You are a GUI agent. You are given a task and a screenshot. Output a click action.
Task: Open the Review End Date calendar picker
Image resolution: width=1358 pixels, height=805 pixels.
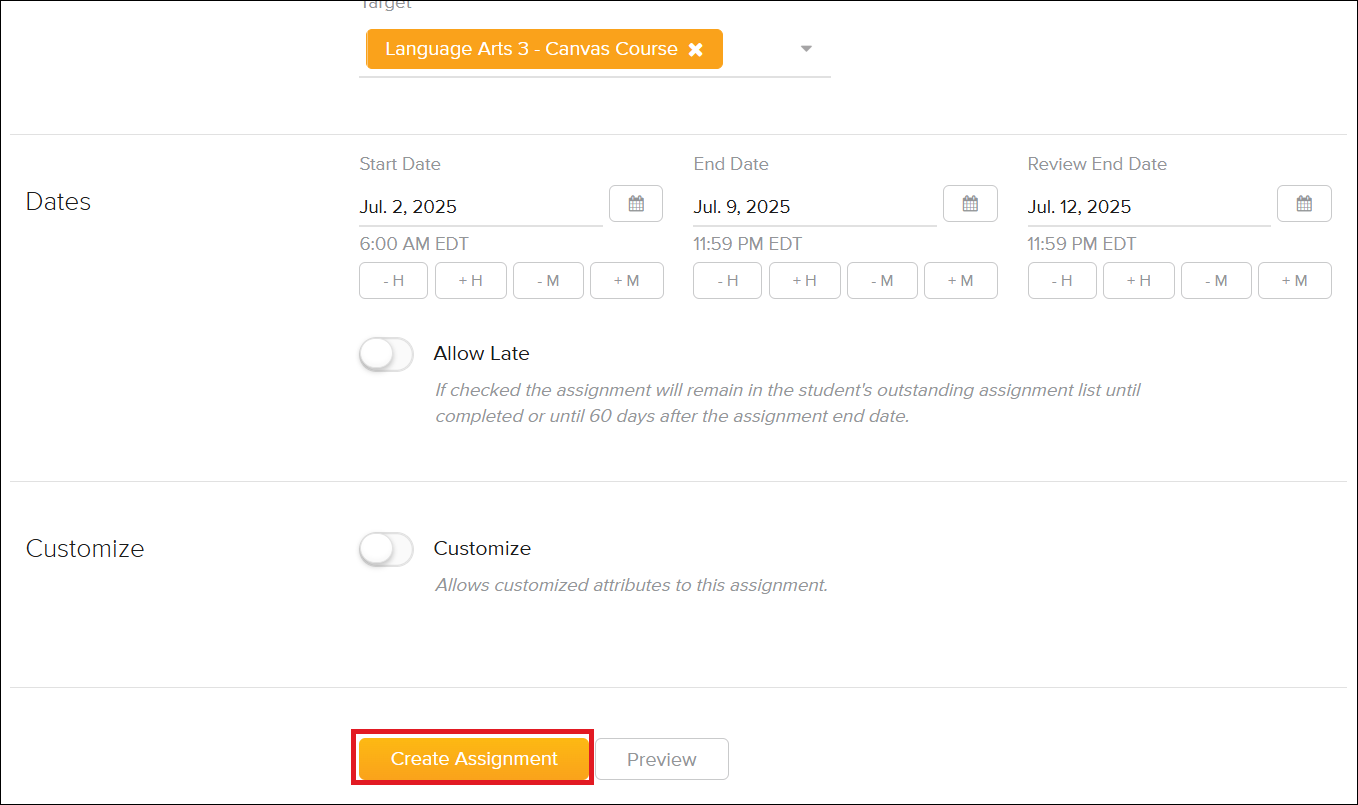(x=1304, y=203)
